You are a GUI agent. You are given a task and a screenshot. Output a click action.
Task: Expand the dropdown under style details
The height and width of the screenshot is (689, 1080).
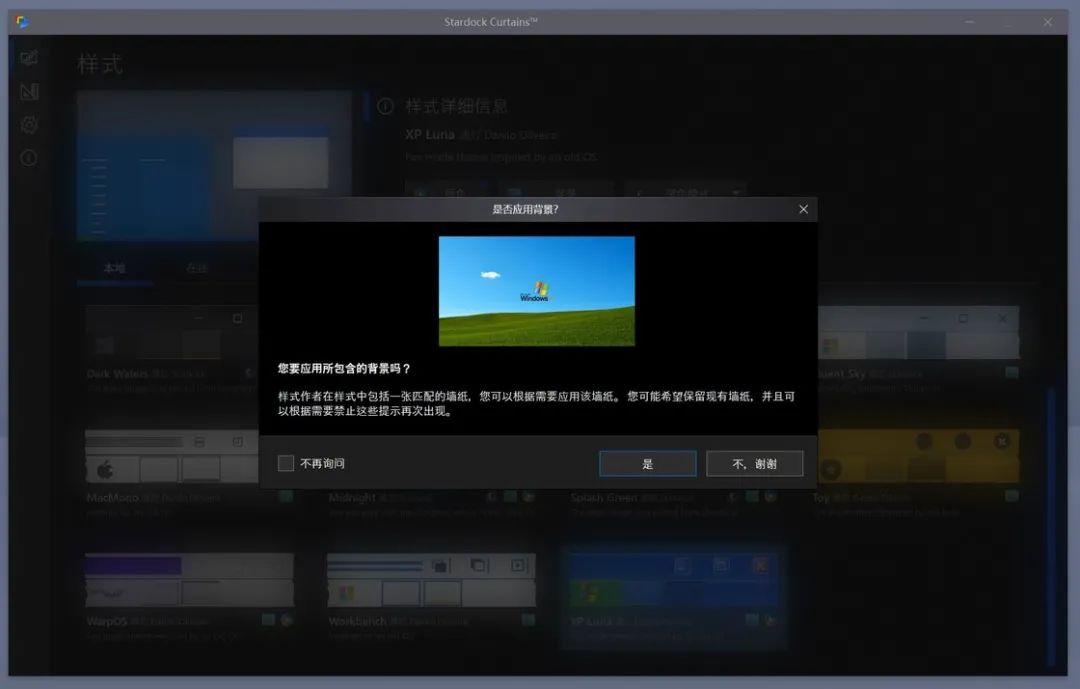tap(686, 192)
